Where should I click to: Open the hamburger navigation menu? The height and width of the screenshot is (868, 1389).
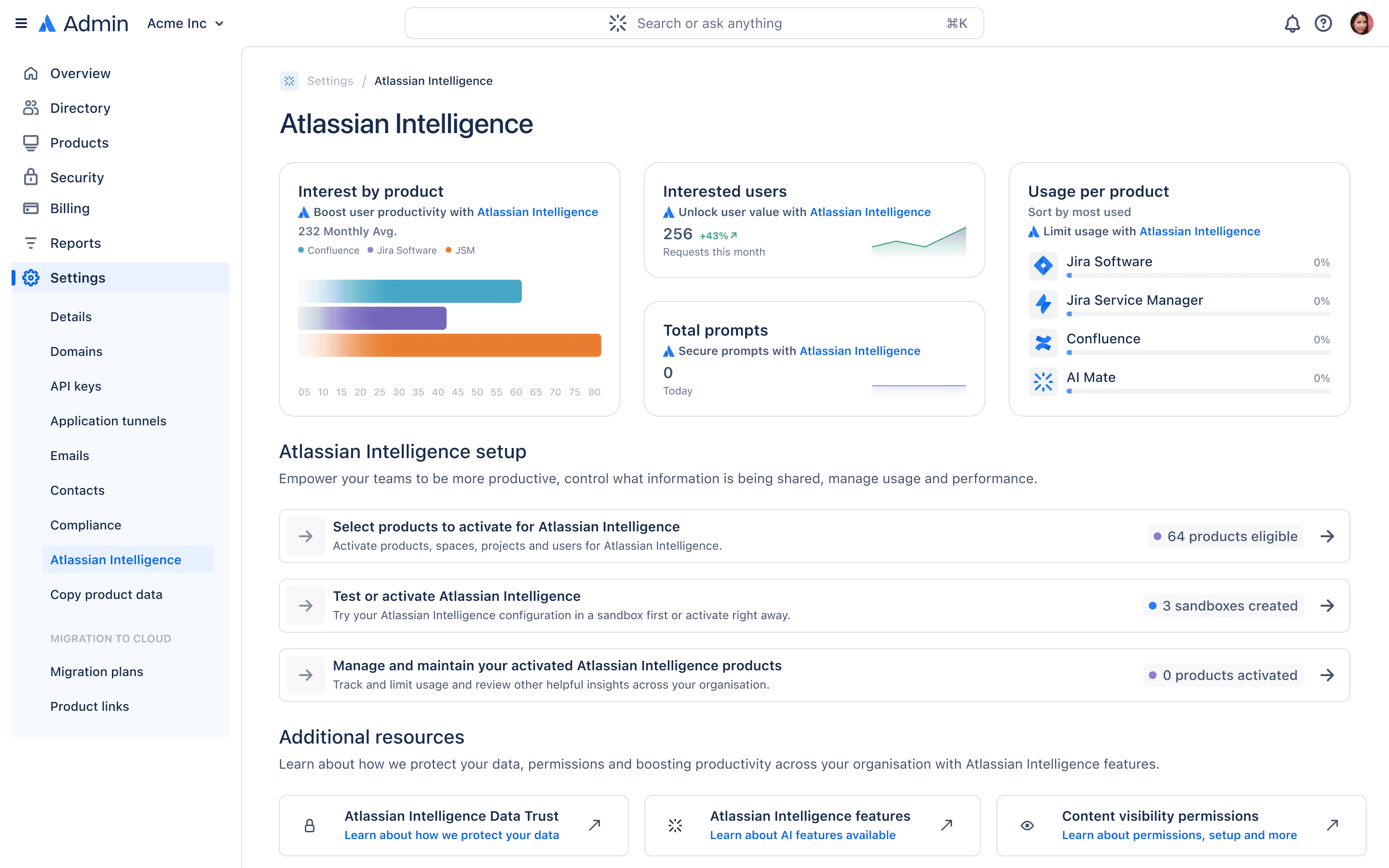(21, 24)
